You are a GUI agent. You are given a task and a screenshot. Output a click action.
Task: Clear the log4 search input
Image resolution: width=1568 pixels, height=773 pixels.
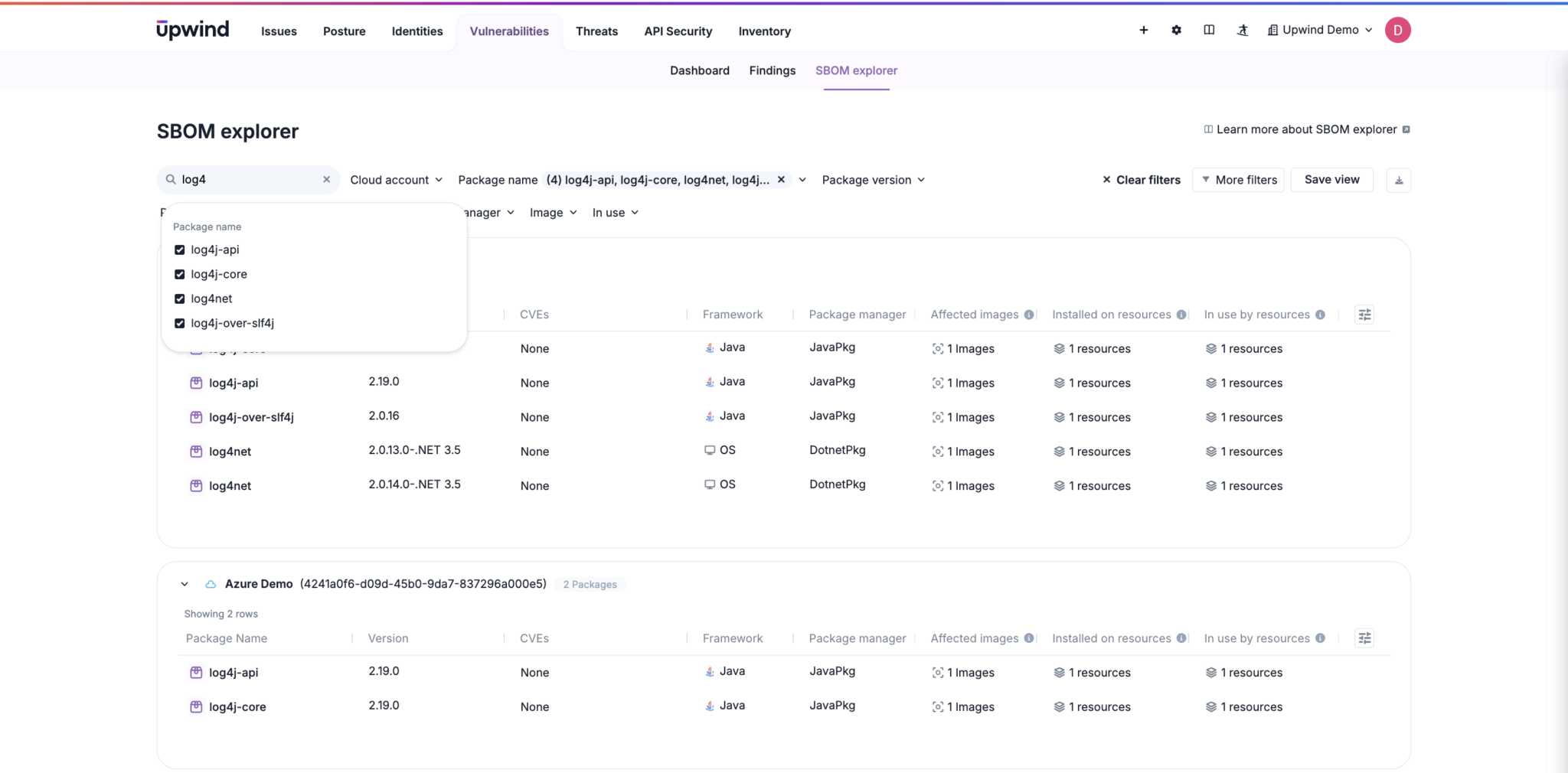click(x=327, y=179)
